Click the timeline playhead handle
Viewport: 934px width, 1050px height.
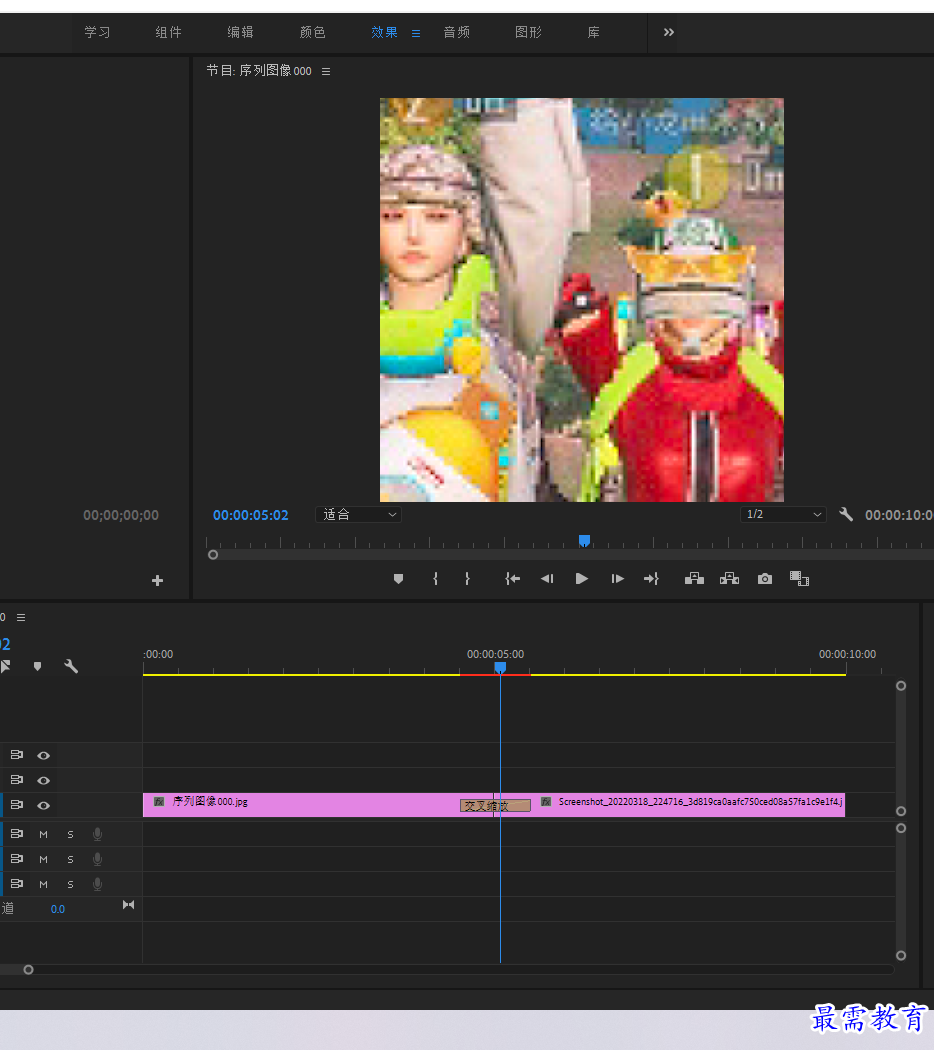[x=500, y=668]
